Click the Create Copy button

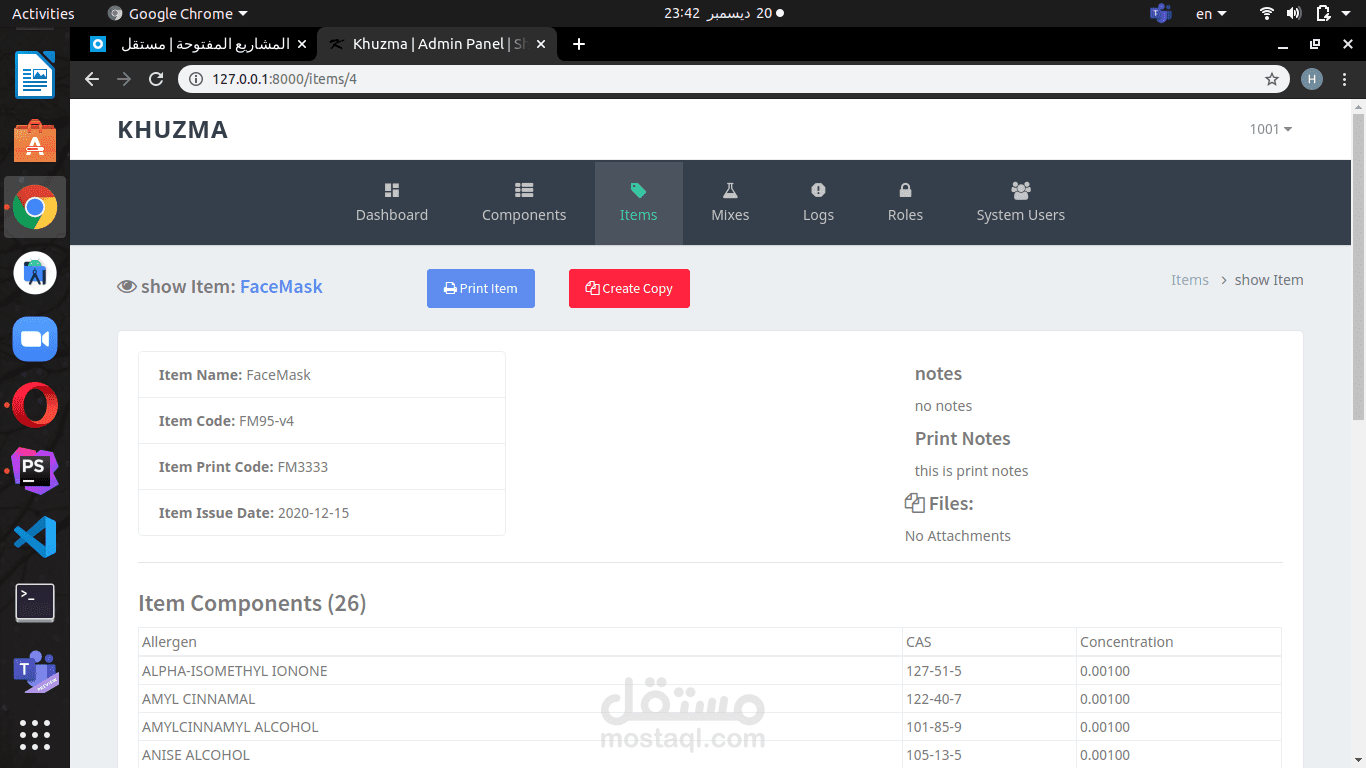point(629,288)
